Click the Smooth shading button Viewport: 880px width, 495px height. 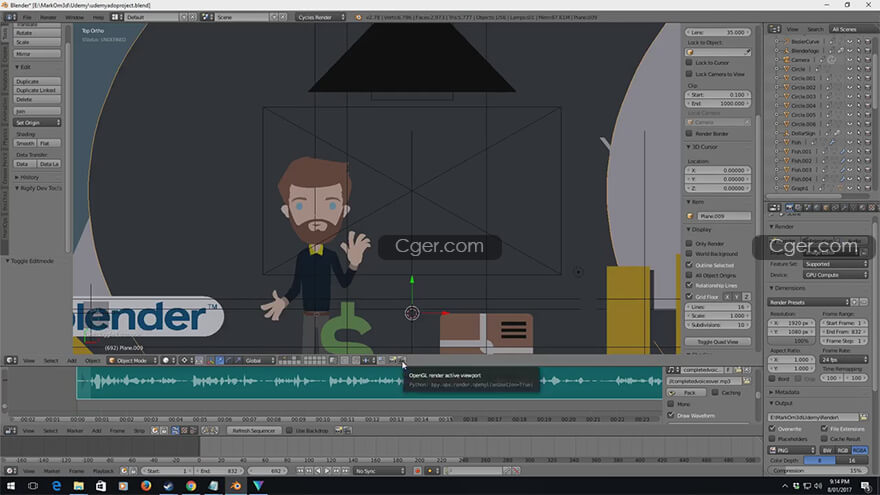(25, 144)
